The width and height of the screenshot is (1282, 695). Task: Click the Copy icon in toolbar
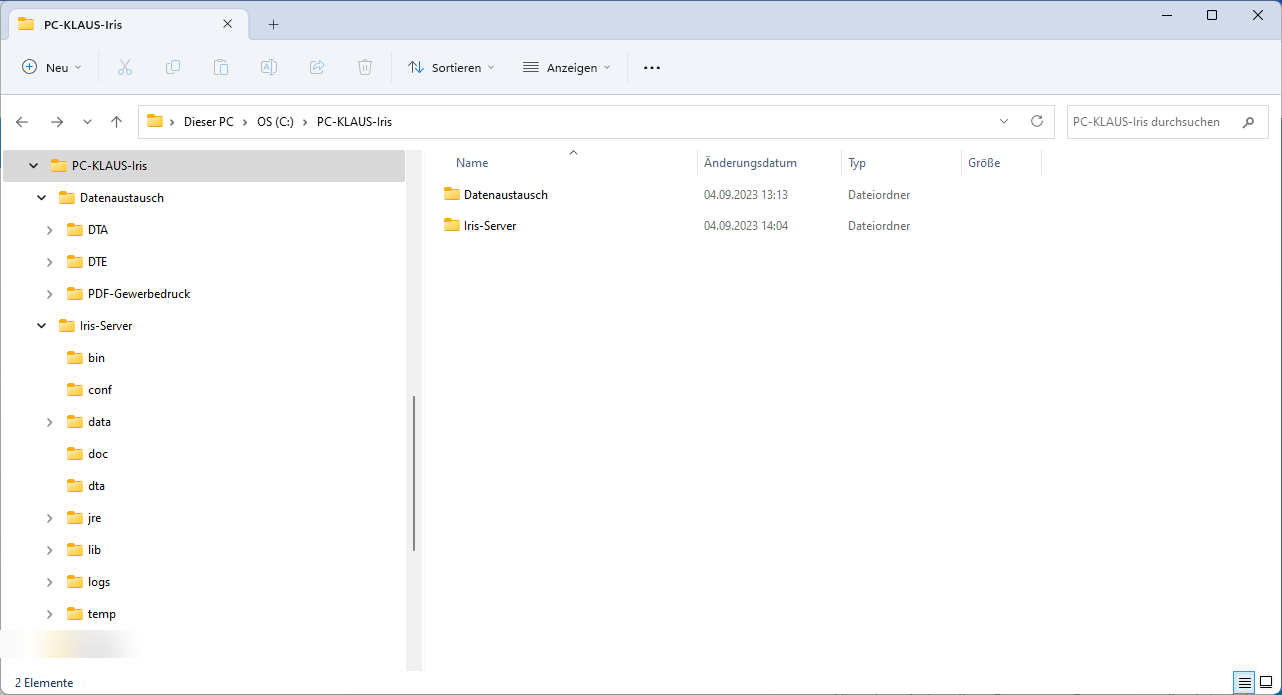coord(173,67)
